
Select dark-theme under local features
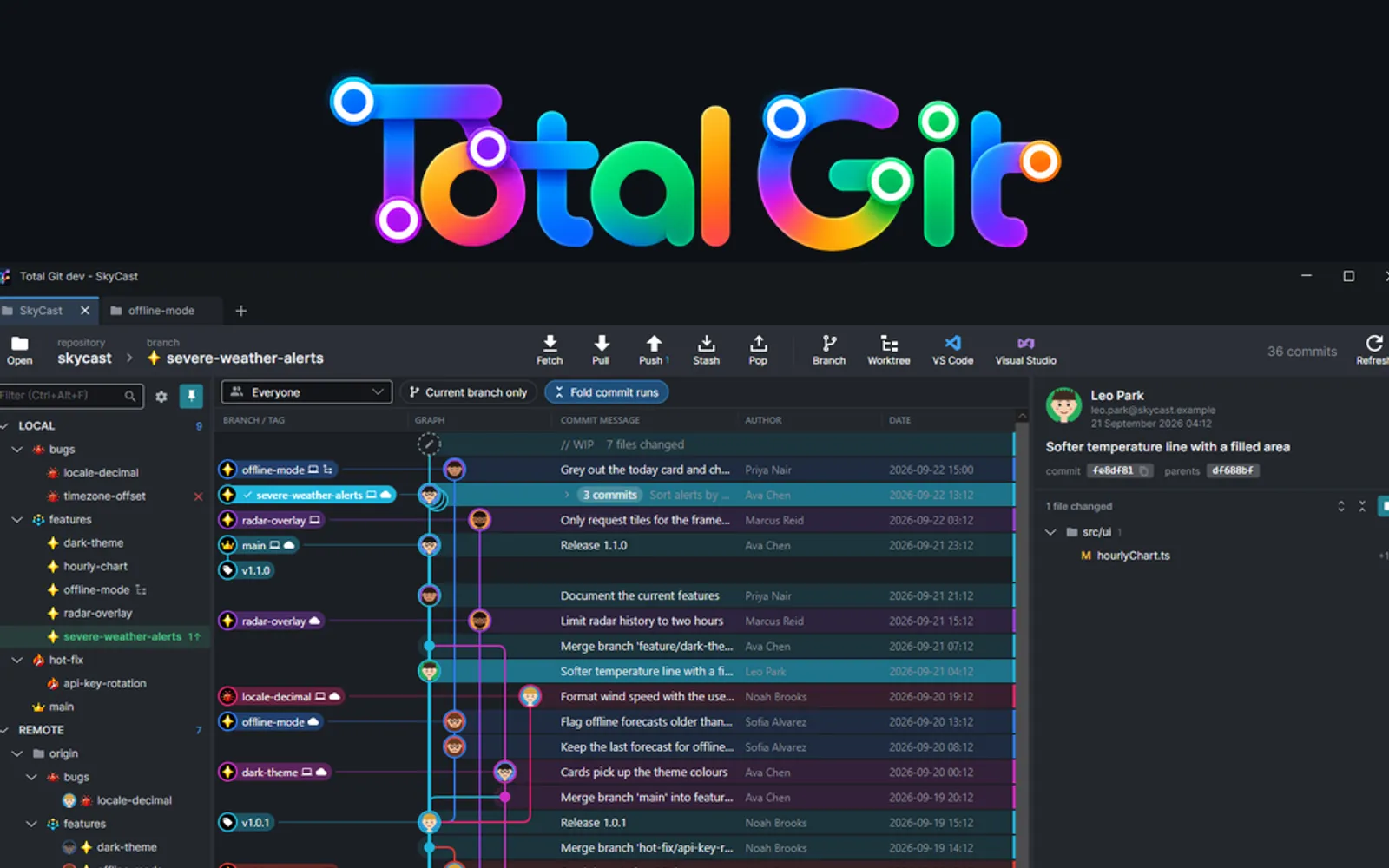click(x=93, y=542)
